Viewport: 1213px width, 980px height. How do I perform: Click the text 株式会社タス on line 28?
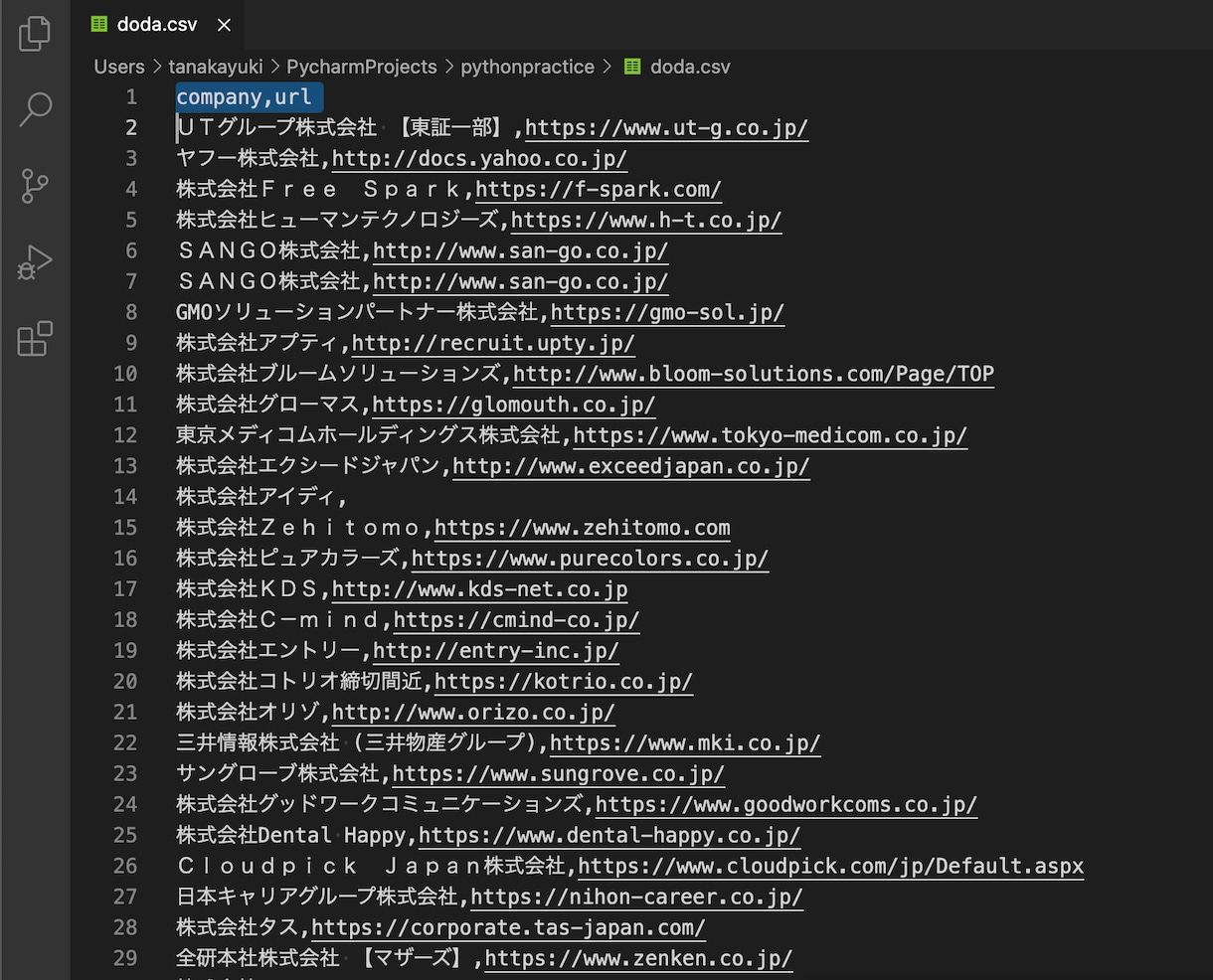coord(238,928)
